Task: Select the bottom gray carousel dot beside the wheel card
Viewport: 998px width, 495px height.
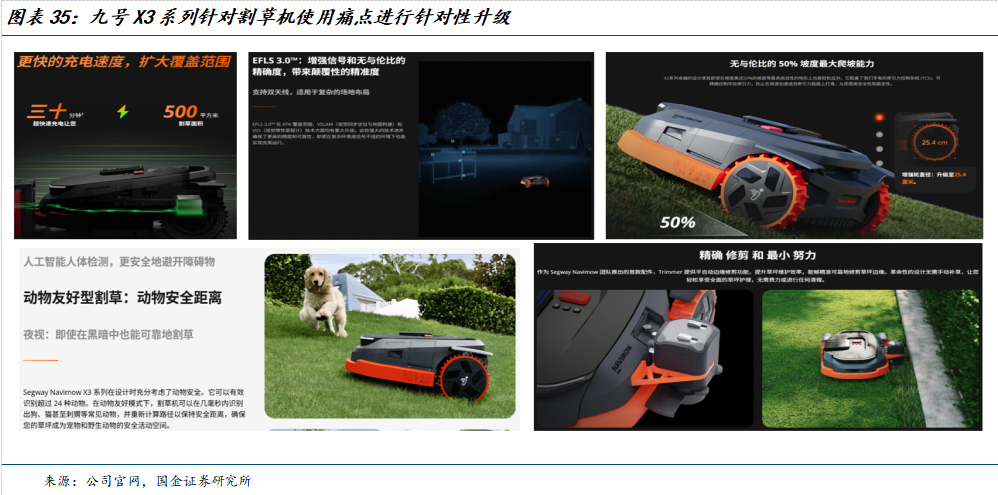Action: [x=879, y=164]
